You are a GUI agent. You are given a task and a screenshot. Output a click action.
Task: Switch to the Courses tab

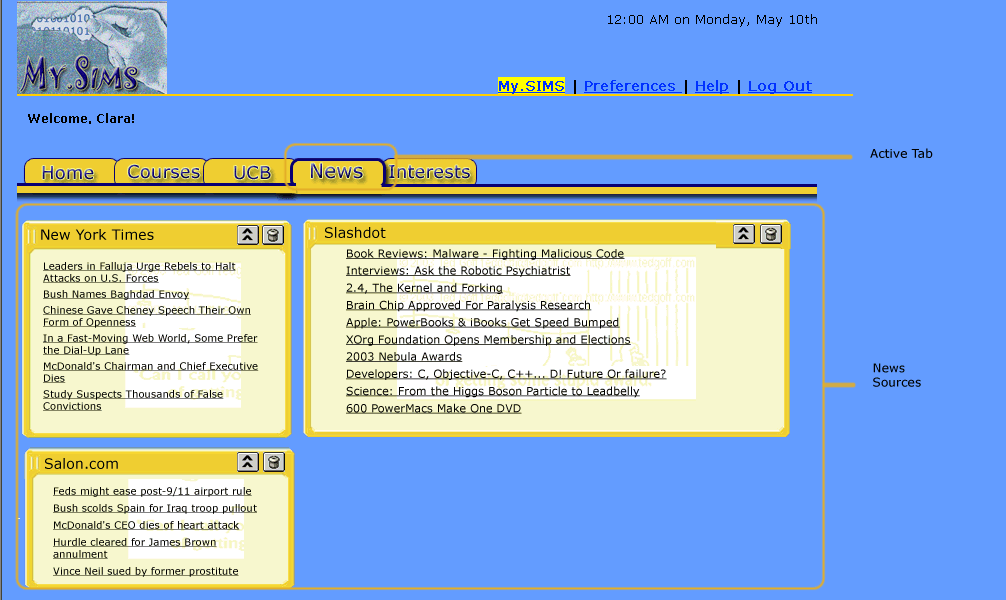(x=162, y=172)
